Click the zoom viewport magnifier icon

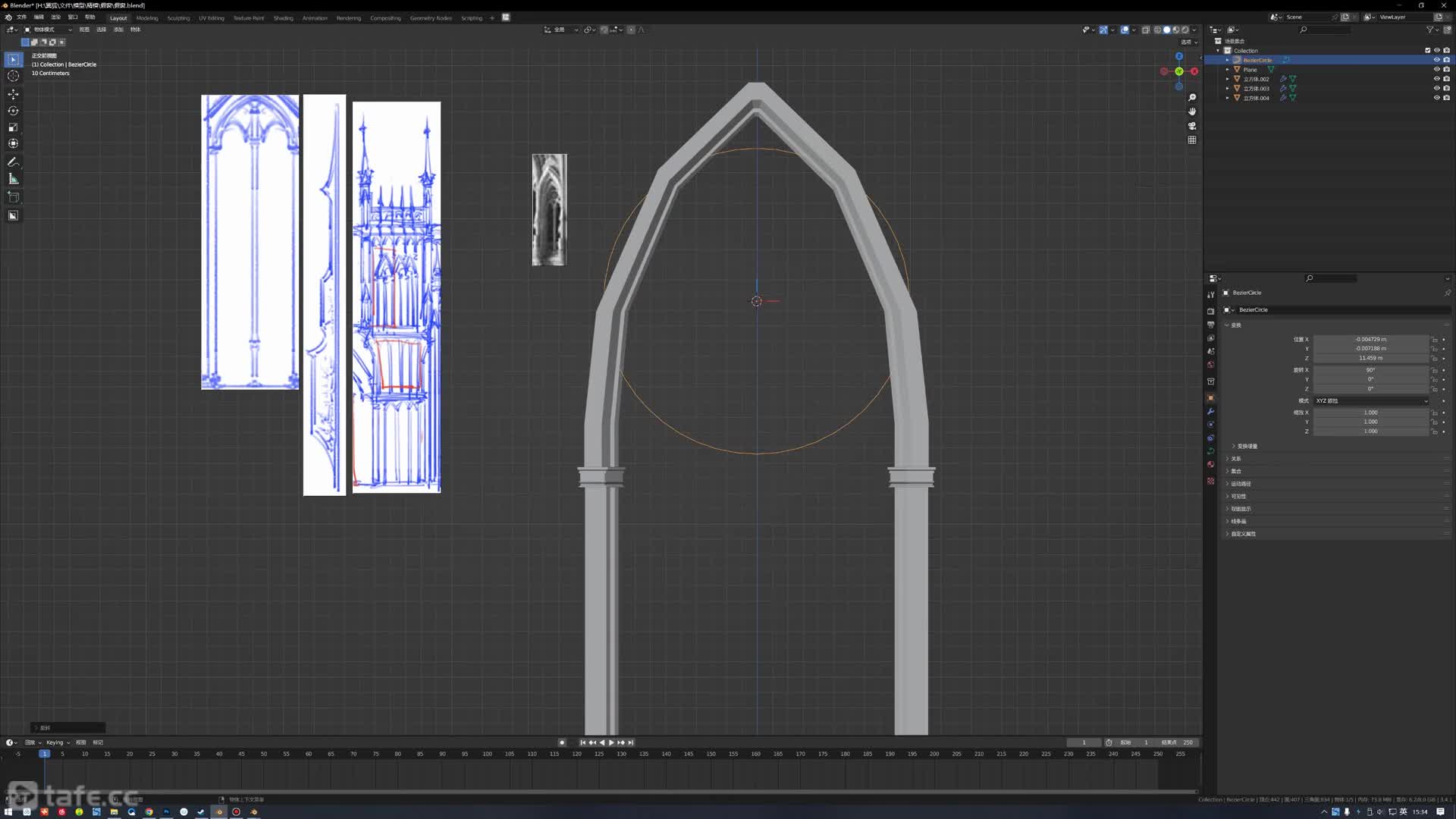[1192, 98]
